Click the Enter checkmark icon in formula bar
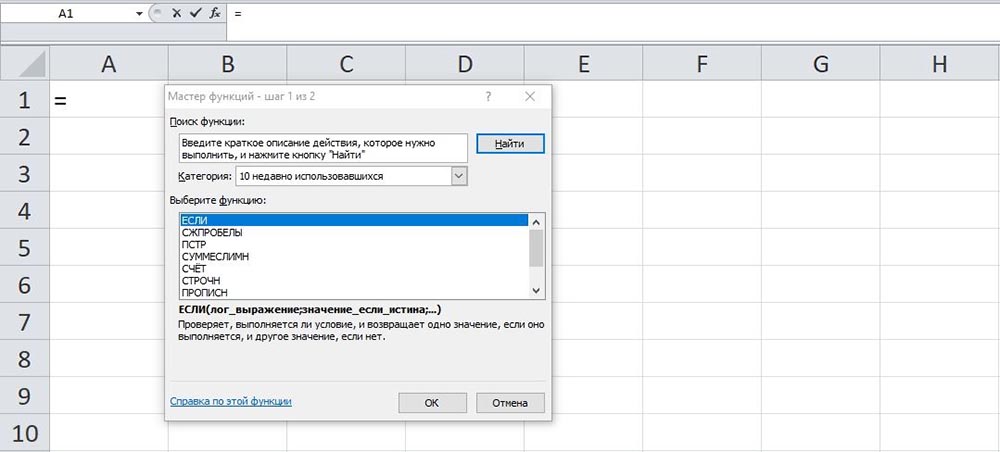The image size is (1000, 452). coord(195,14)
